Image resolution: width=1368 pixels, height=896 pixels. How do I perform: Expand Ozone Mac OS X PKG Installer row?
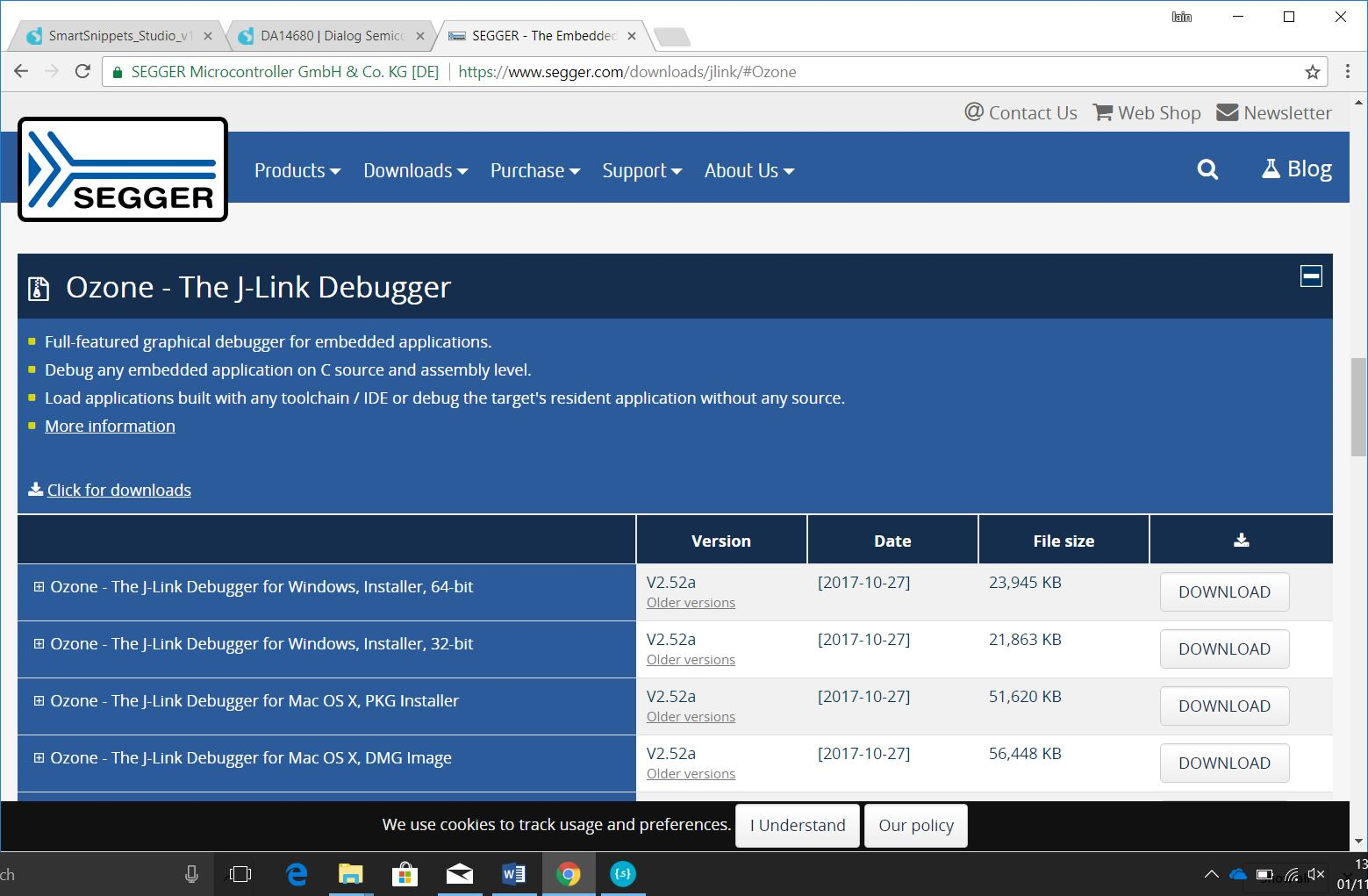click(39, 701)
